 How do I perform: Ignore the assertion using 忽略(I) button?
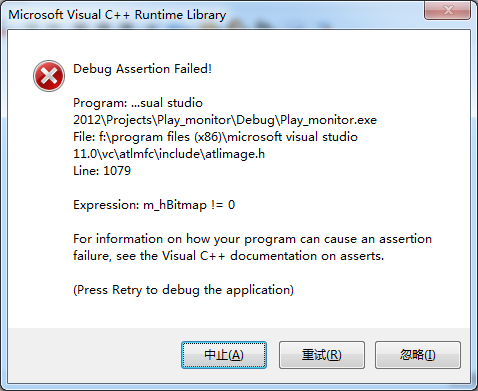coord(418,355)
